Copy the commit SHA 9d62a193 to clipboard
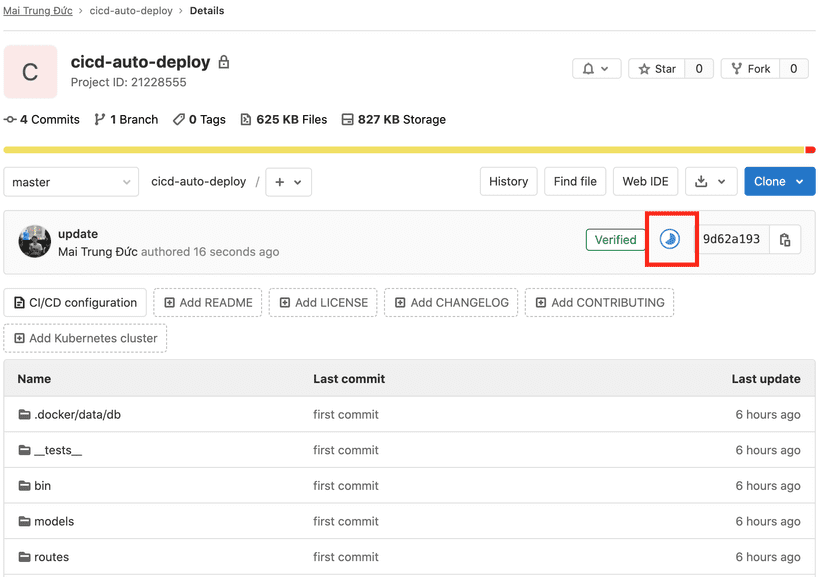The image size is (825, 577). pyautogui.click(x=784, y=239)
